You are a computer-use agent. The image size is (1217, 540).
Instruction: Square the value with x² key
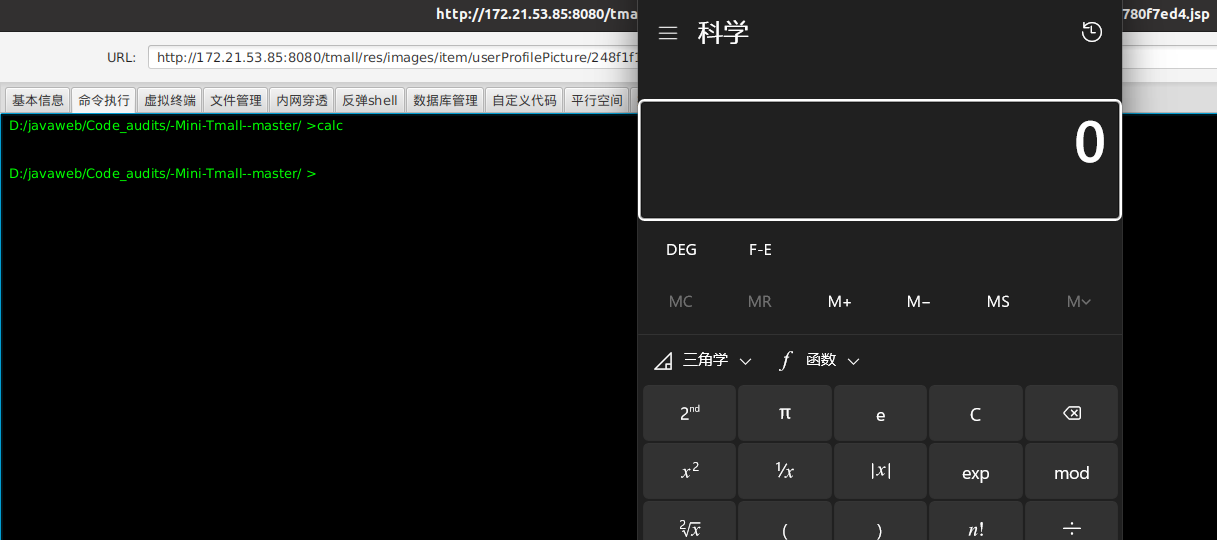point(690,472)
